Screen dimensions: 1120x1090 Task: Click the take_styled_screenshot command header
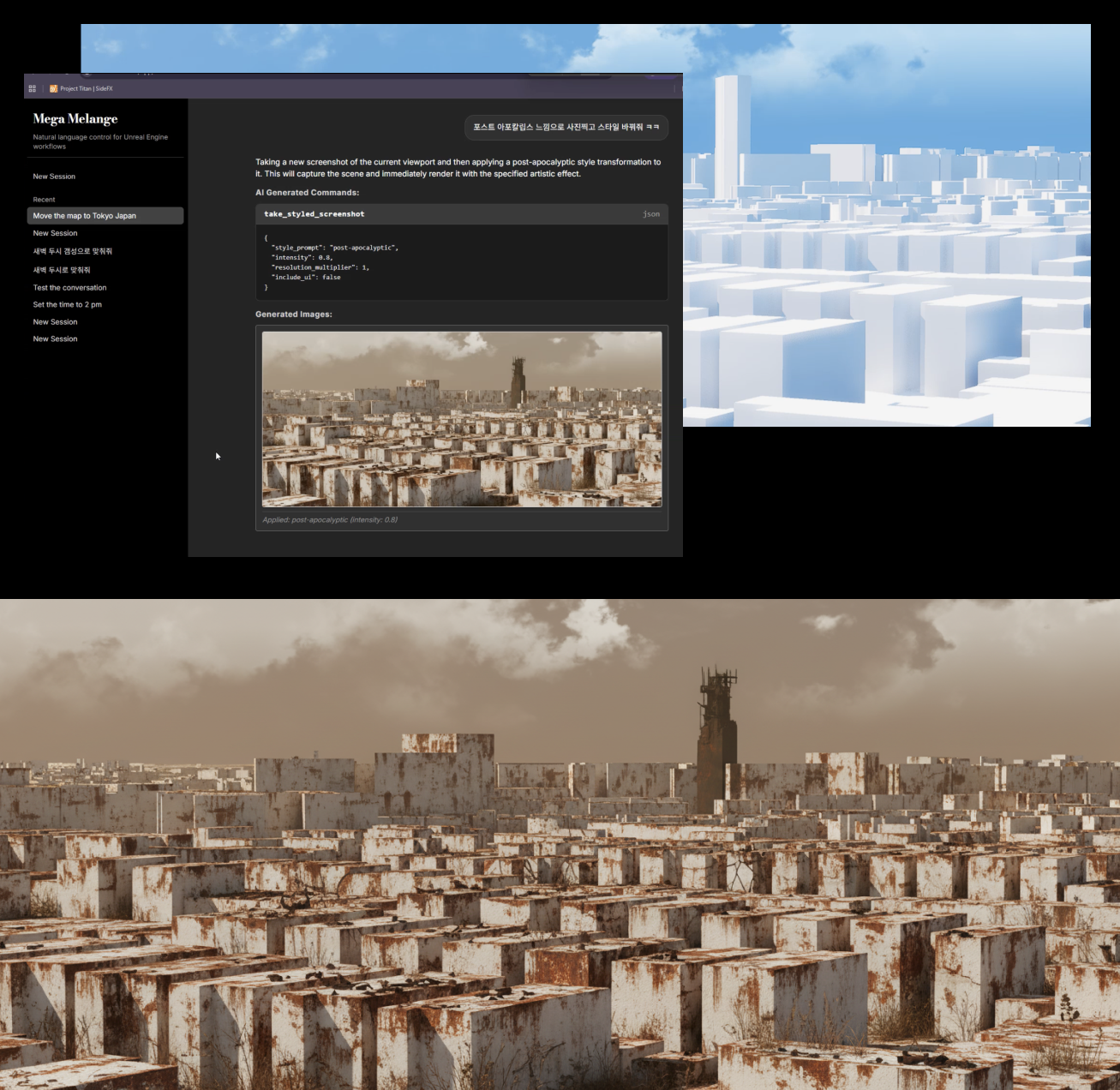[315, 213]
